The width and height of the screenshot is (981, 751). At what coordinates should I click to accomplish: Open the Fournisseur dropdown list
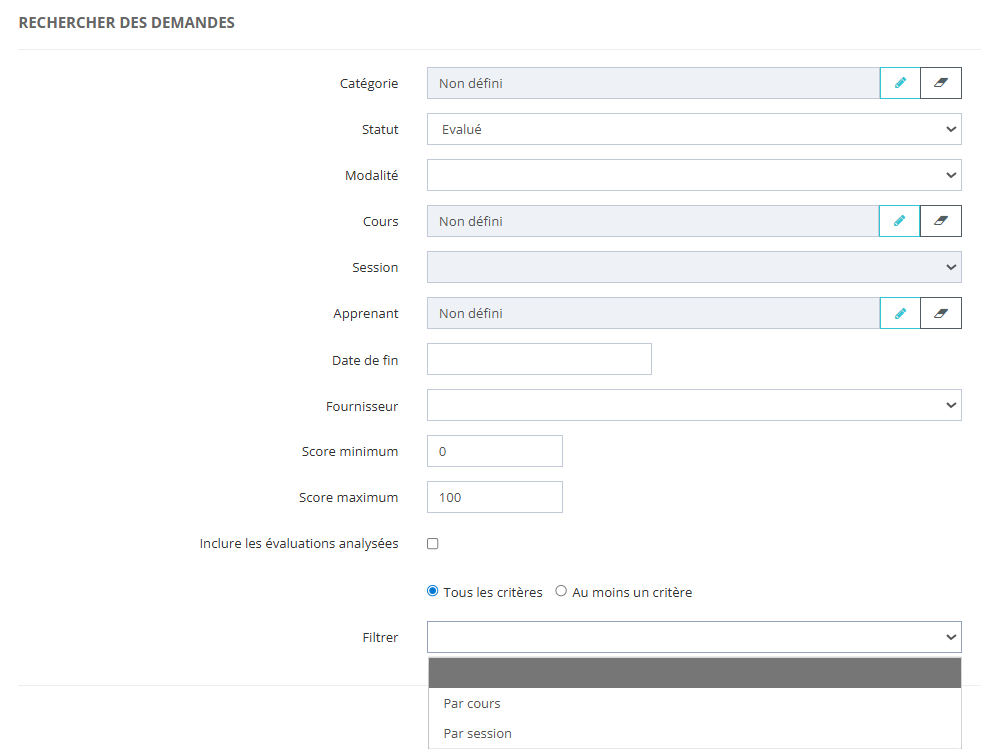tap(693, 405)
